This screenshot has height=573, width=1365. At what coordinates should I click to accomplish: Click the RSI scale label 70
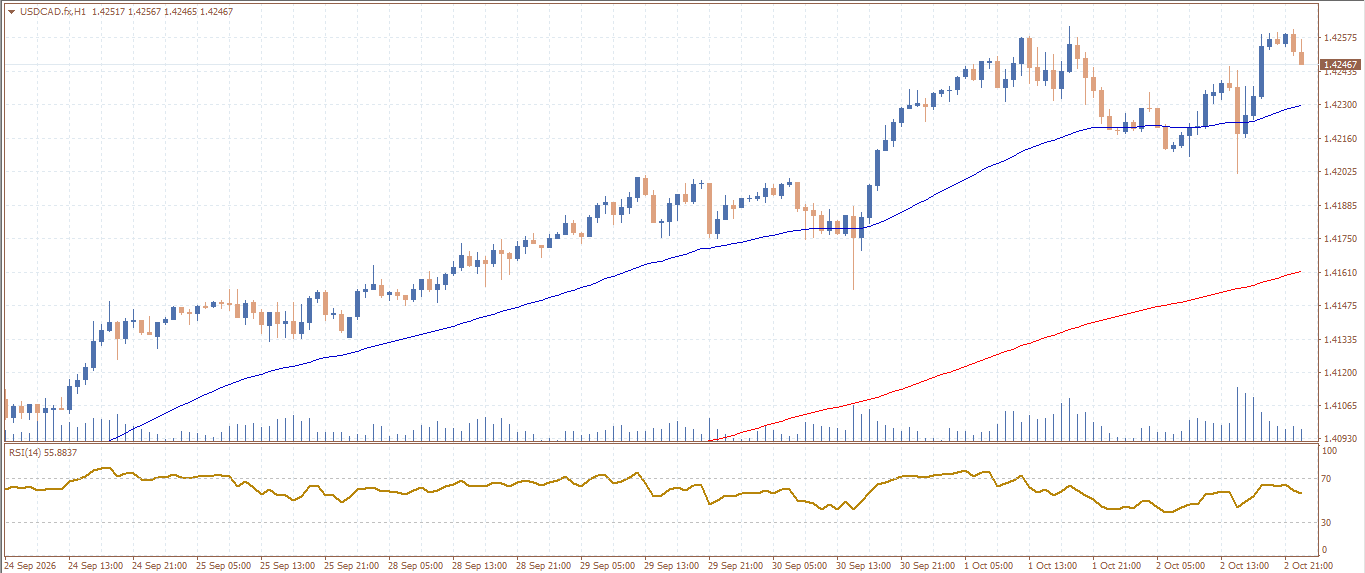[1327, 480]
